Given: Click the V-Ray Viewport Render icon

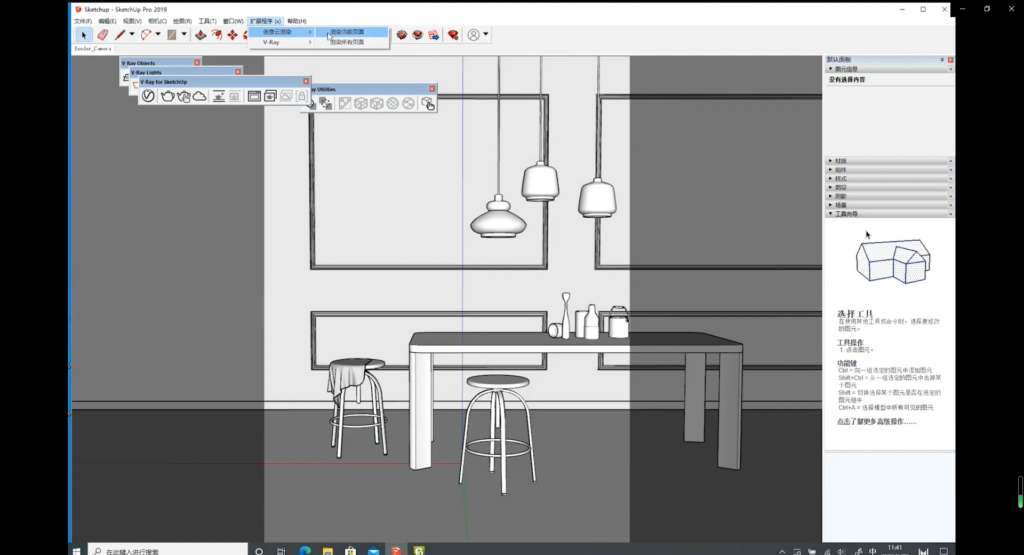Looking at the screenshot, I should click(x=219, y=97).
